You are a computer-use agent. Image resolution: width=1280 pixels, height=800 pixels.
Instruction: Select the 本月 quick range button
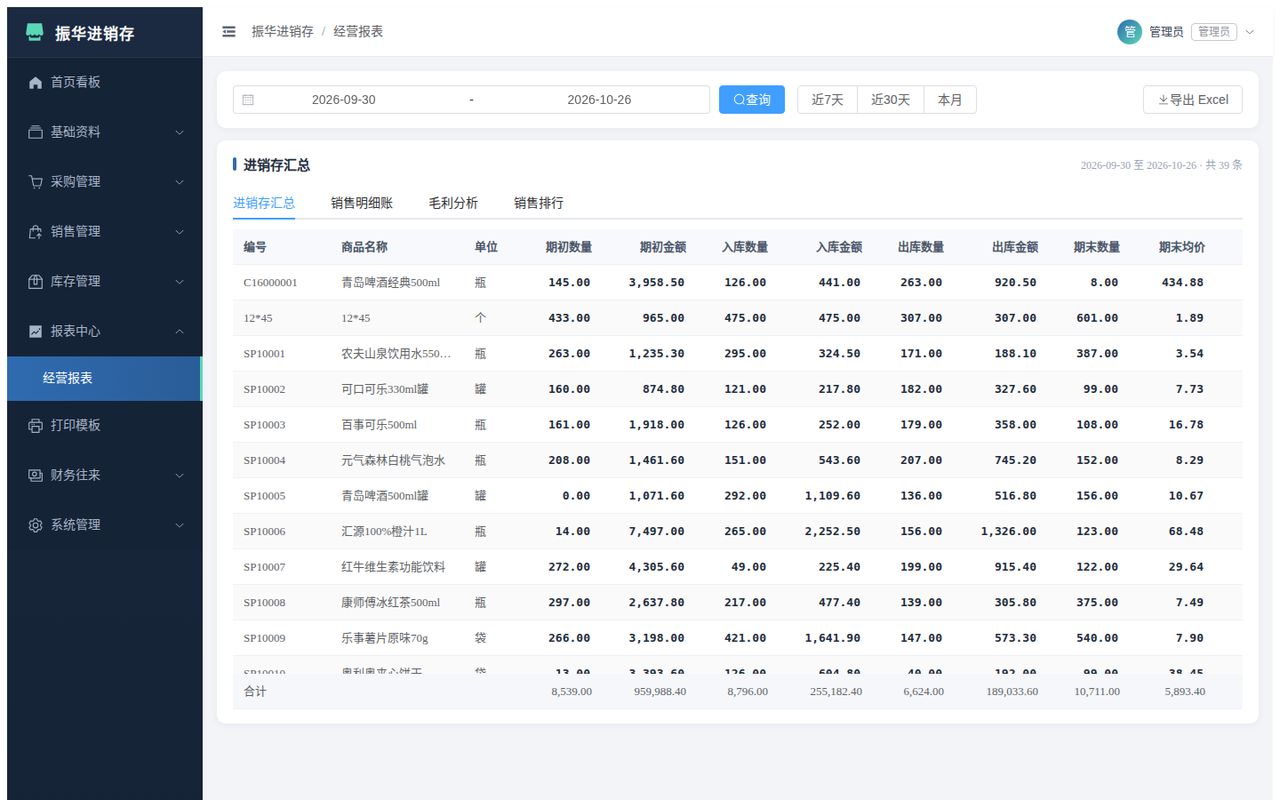[x=950, y=100]
